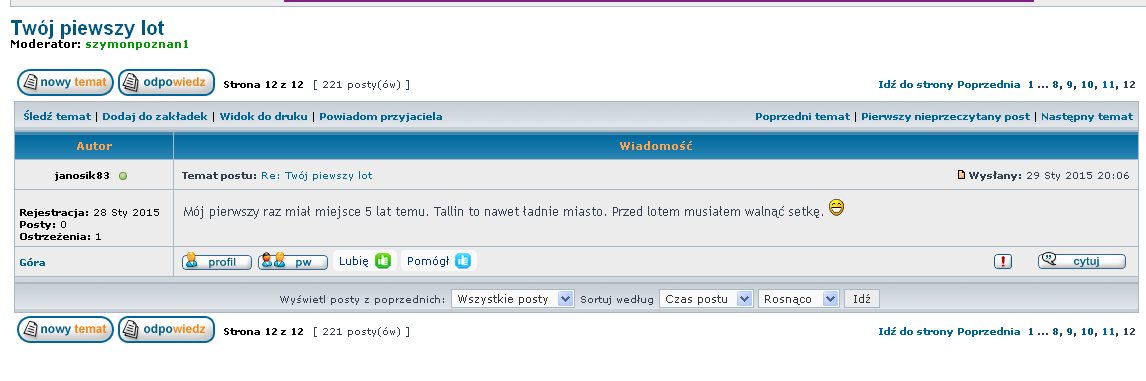
Task: Click 'Poprzednia' in the pagination under the sort options
Action: pos(989,331)
